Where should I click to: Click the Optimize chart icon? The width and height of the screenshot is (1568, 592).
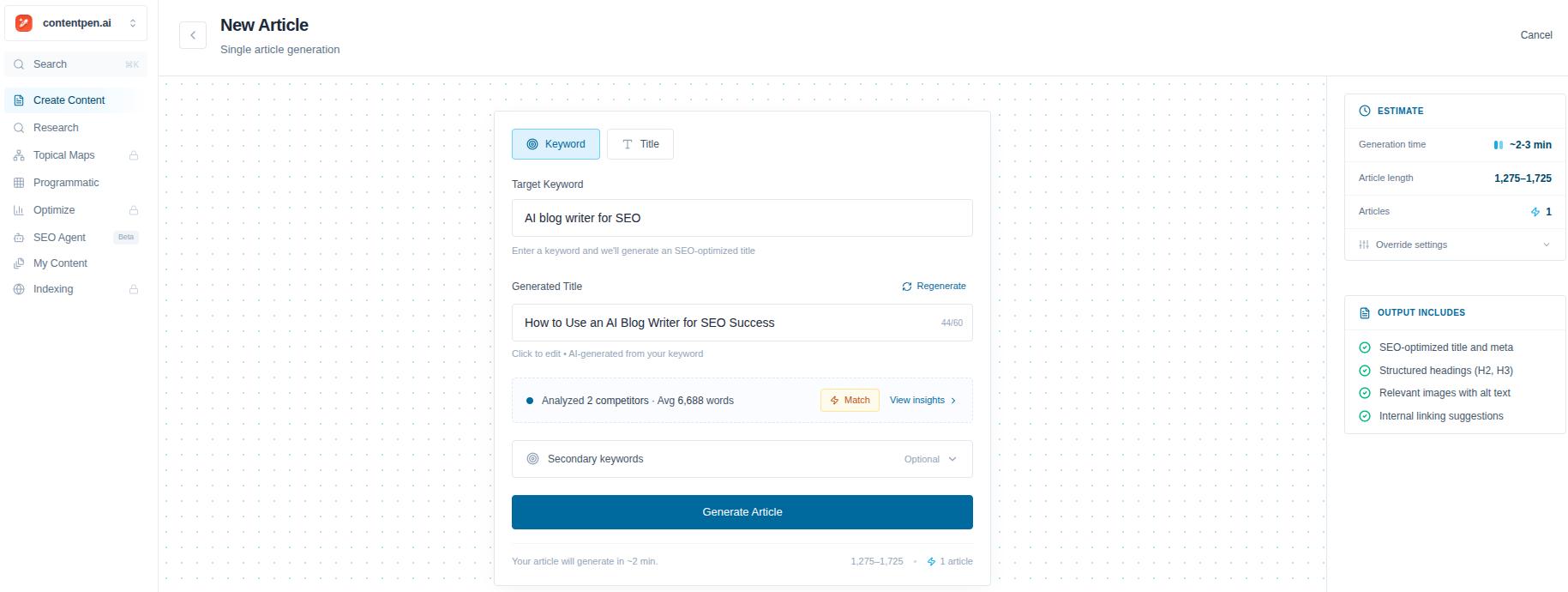pyautogui.click(x=19, y=210)
